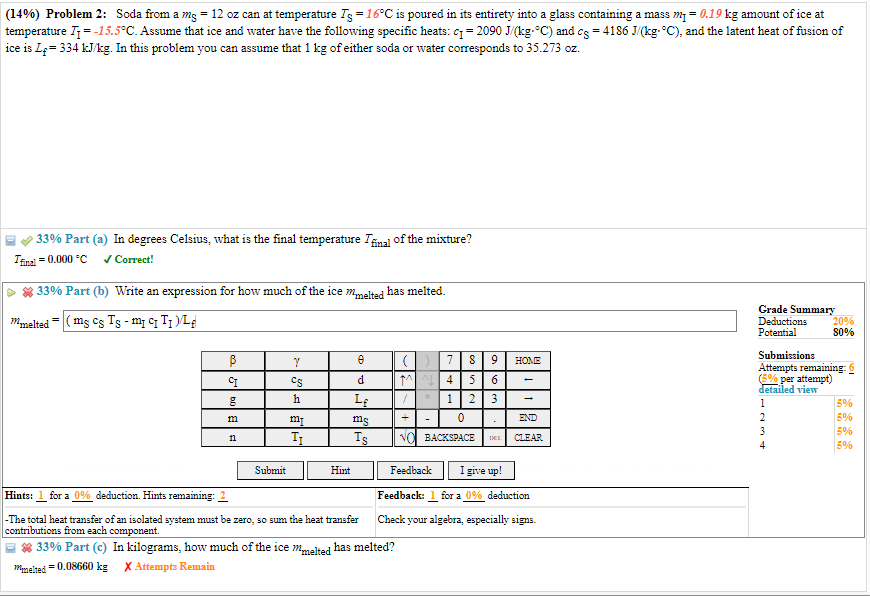The image size is (870, 596).
Task: Click inside the m_melted expression field
Action: tap(400, 321)
